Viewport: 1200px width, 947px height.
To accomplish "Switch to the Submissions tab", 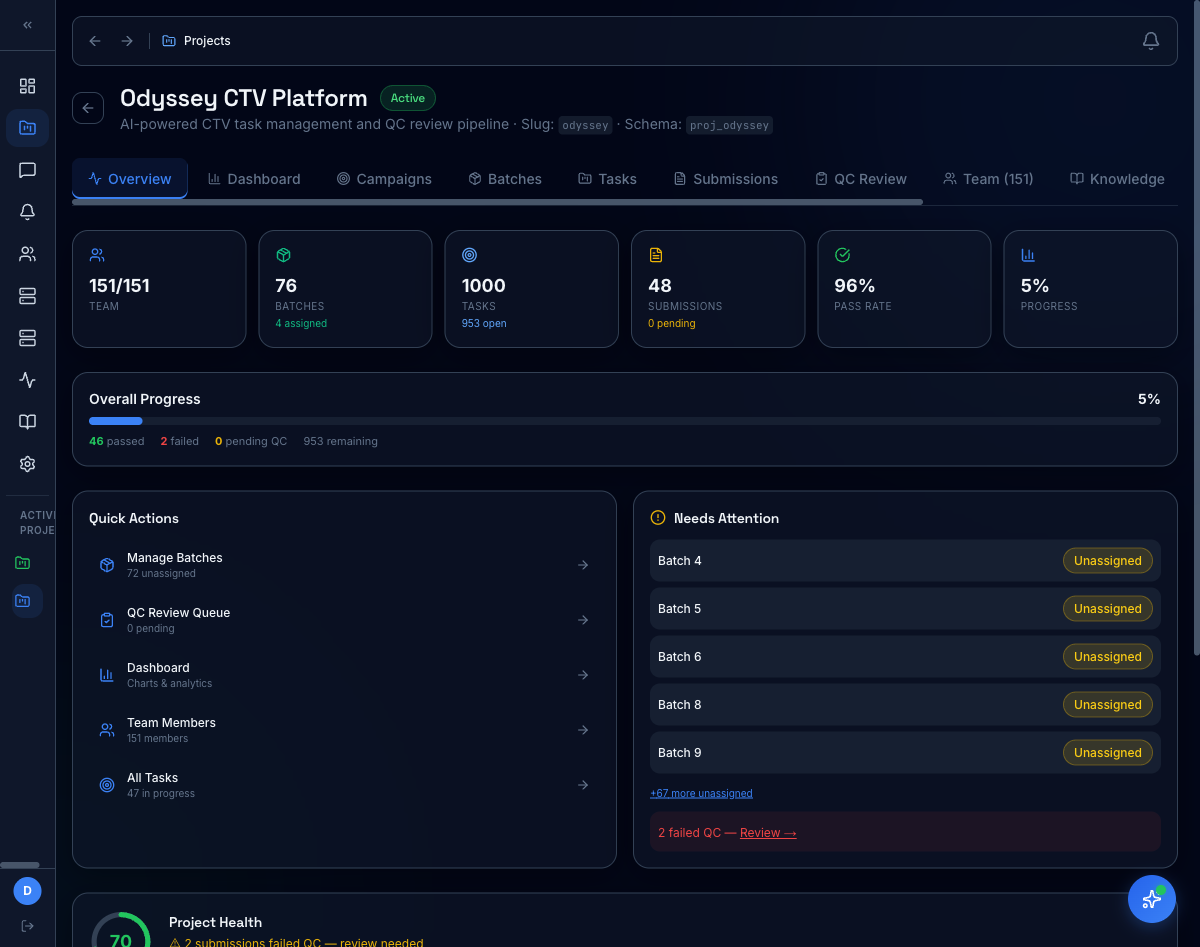I will 726,179.
